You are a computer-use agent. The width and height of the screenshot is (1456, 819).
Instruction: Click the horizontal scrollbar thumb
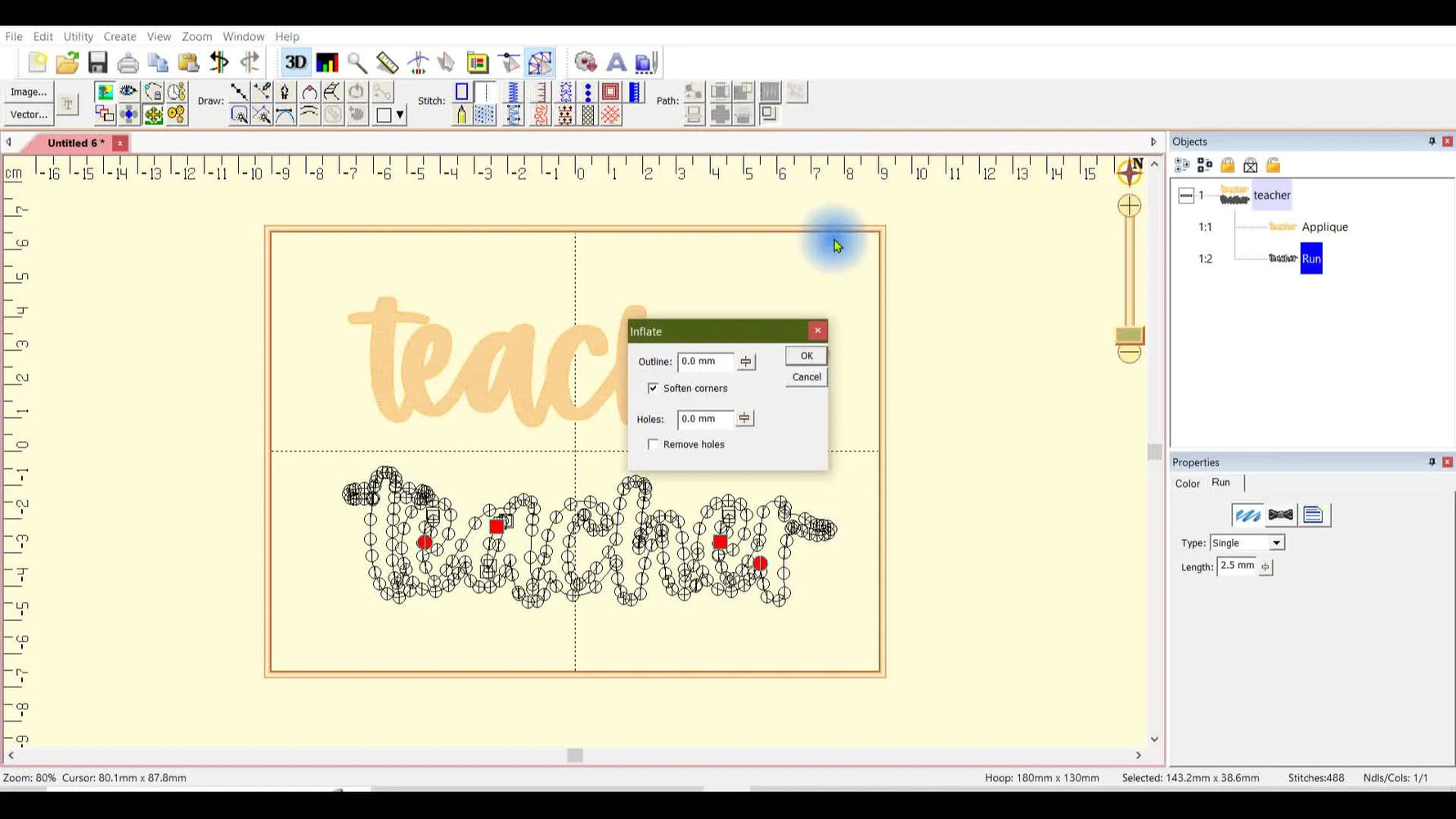click(x=575, y=755)
